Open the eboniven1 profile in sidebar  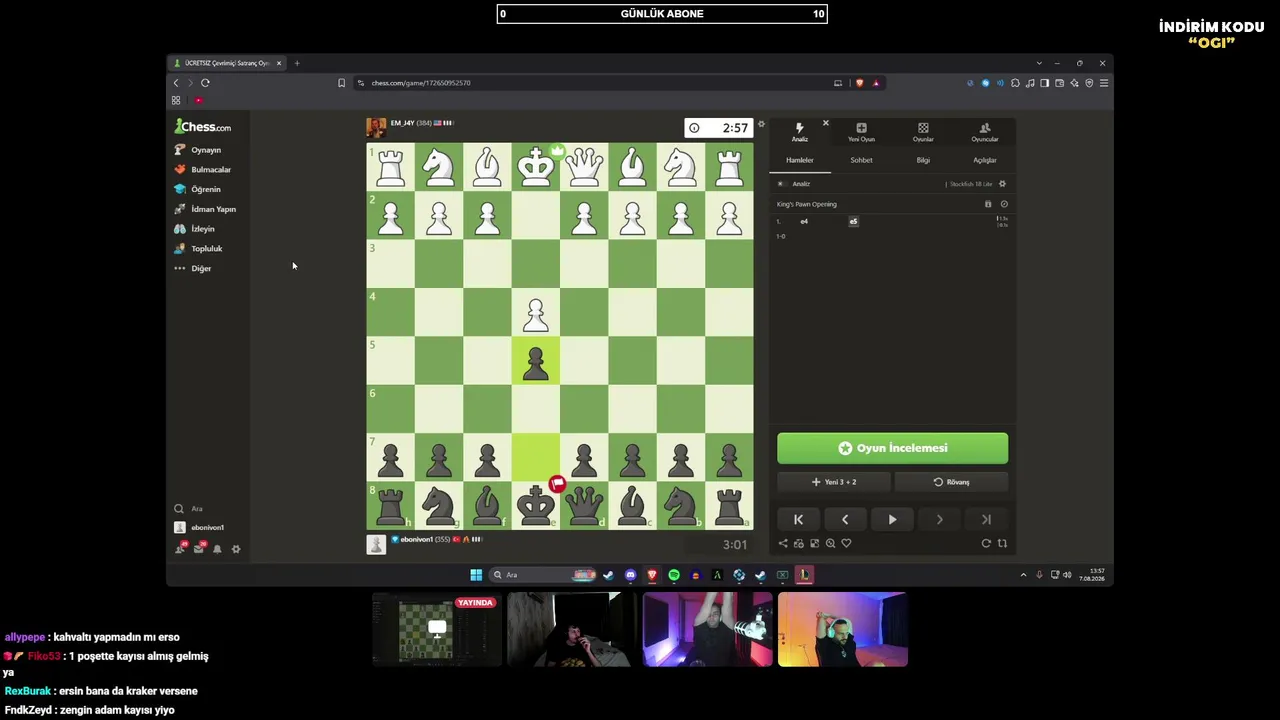[200, 527]
